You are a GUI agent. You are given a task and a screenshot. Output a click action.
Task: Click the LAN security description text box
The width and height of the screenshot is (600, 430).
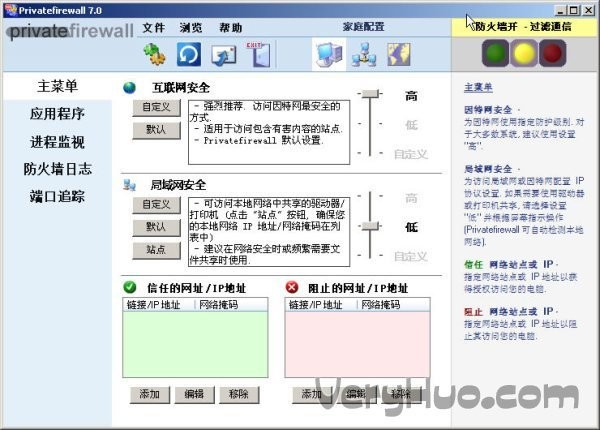tap(269, 232)
